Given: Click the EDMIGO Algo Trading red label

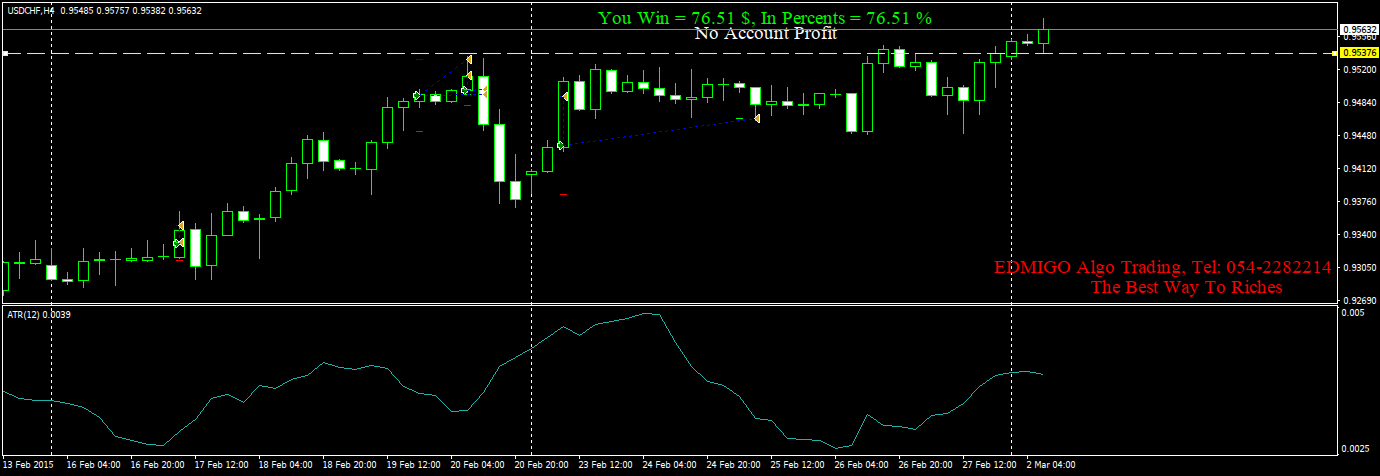Looking at the screenshot, I should tap(1163, 268).
